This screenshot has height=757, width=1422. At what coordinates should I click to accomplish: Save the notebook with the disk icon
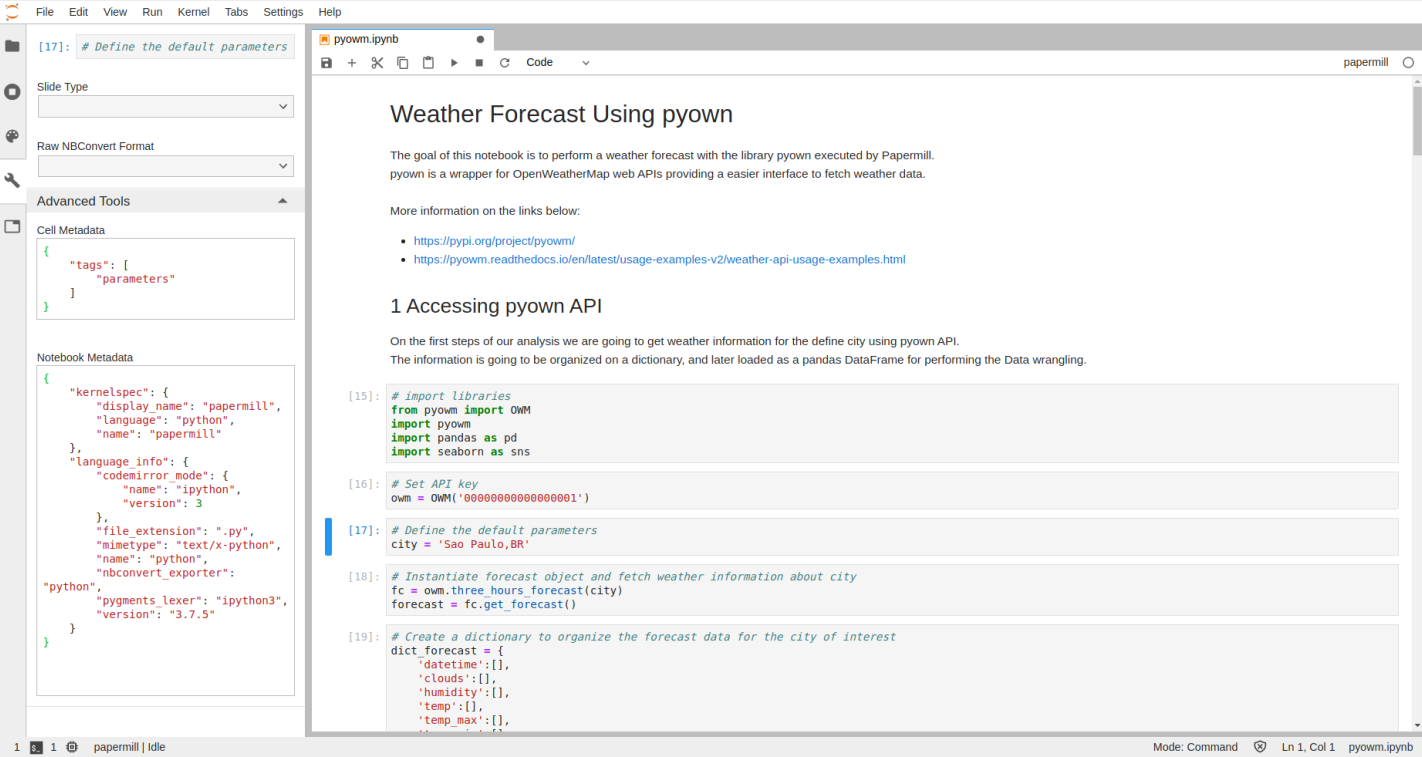coord(326,62)
